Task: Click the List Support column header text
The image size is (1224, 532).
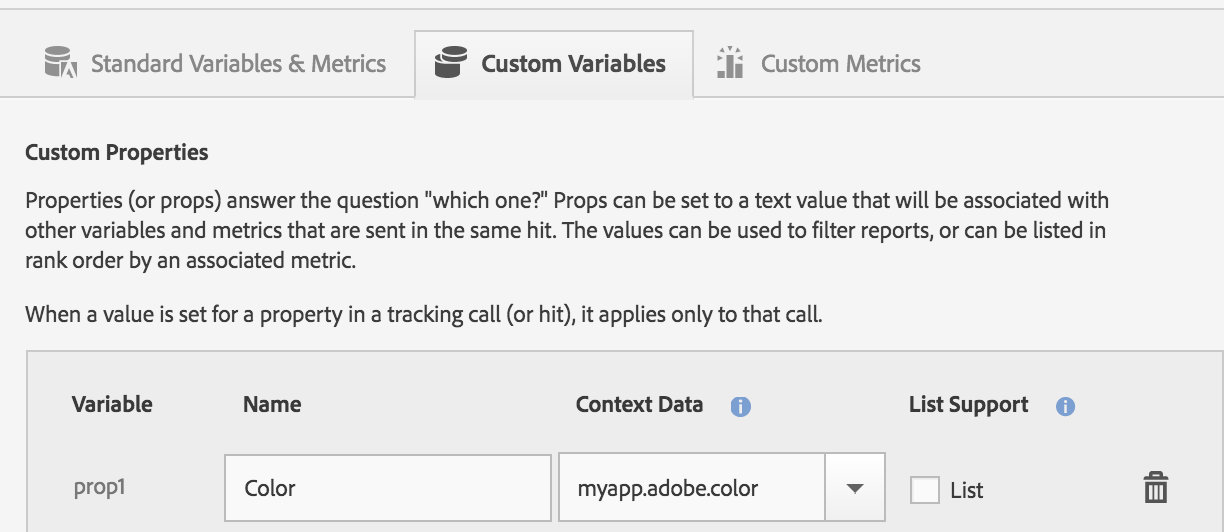Action: 968,404
